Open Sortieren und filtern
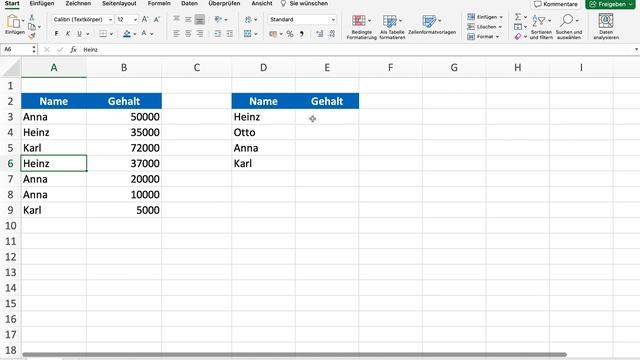The image size is (640, 360). (541, 27)
